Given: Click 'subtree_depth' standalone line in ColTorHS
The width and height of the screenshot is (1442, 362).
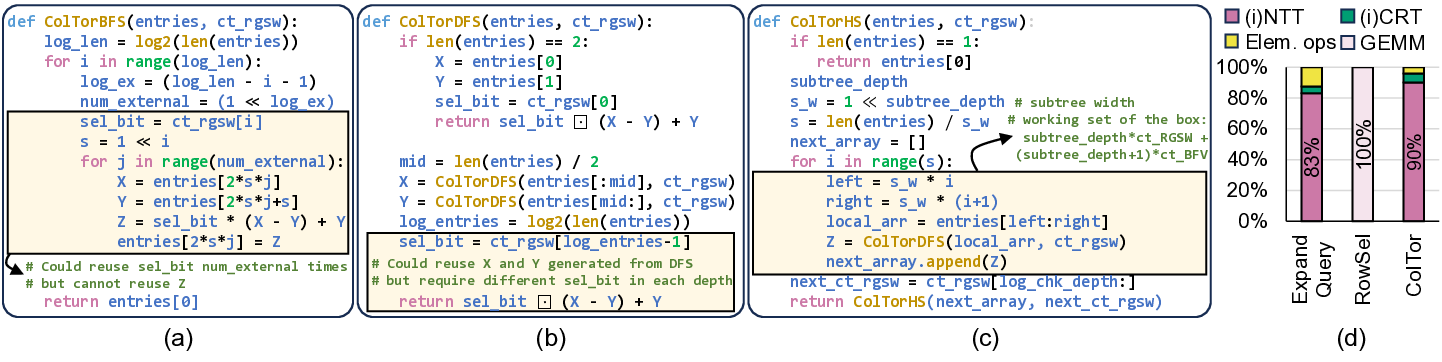Looking at the screenshot, I should (849, 81).
